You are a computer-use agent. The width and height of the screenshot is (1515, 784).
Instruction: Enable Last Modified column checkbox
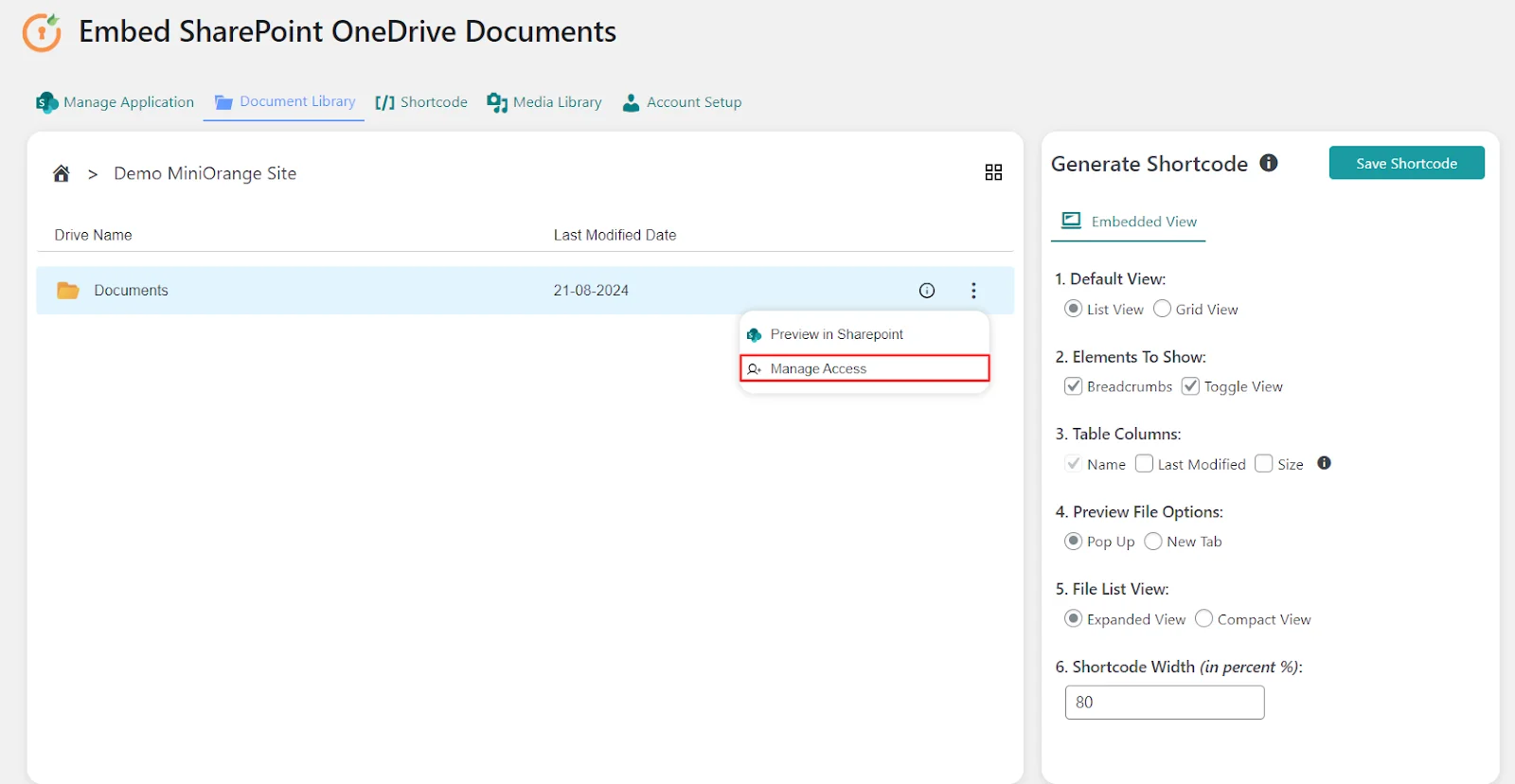point(1144,464)
